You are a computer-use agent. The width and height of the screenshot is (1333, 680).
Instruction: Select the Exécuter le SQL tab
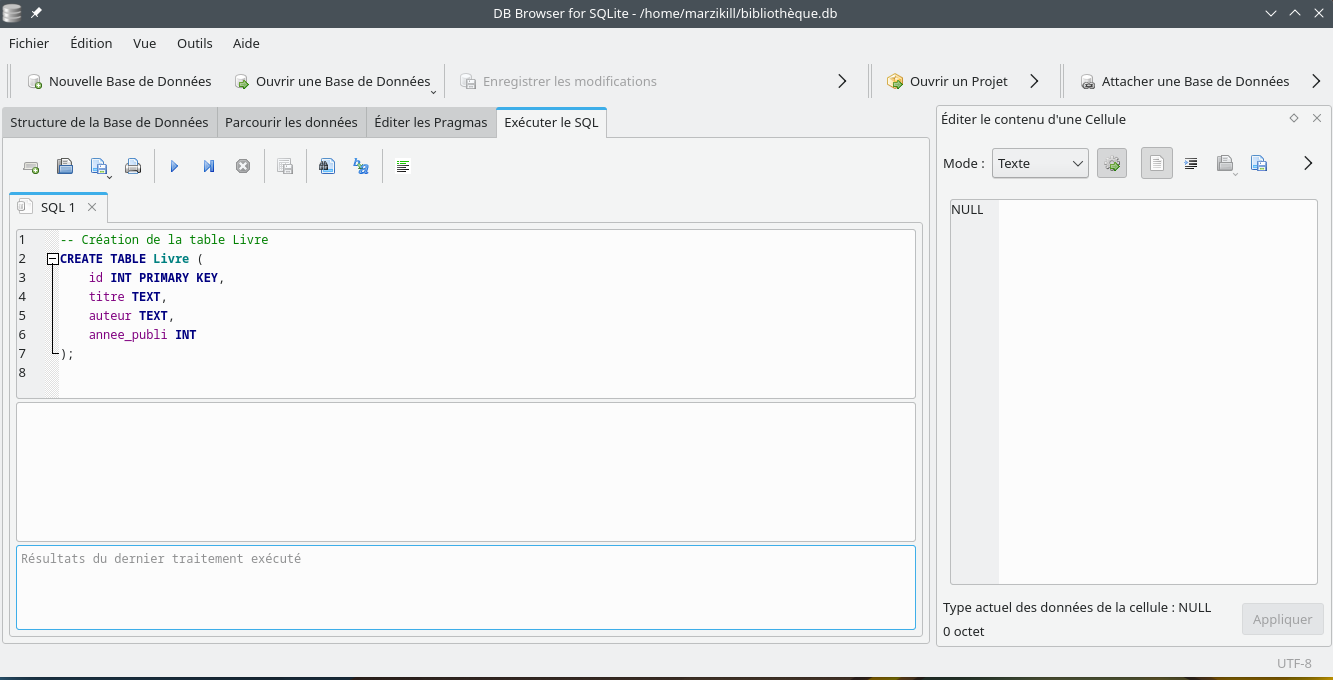pos(551,122)
